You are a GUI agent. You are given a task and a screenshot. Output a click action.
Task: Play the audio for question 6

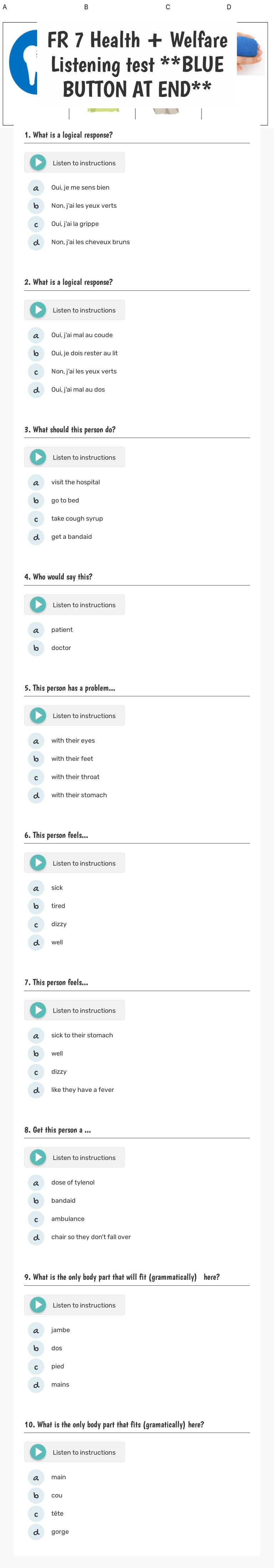(39, 862)
